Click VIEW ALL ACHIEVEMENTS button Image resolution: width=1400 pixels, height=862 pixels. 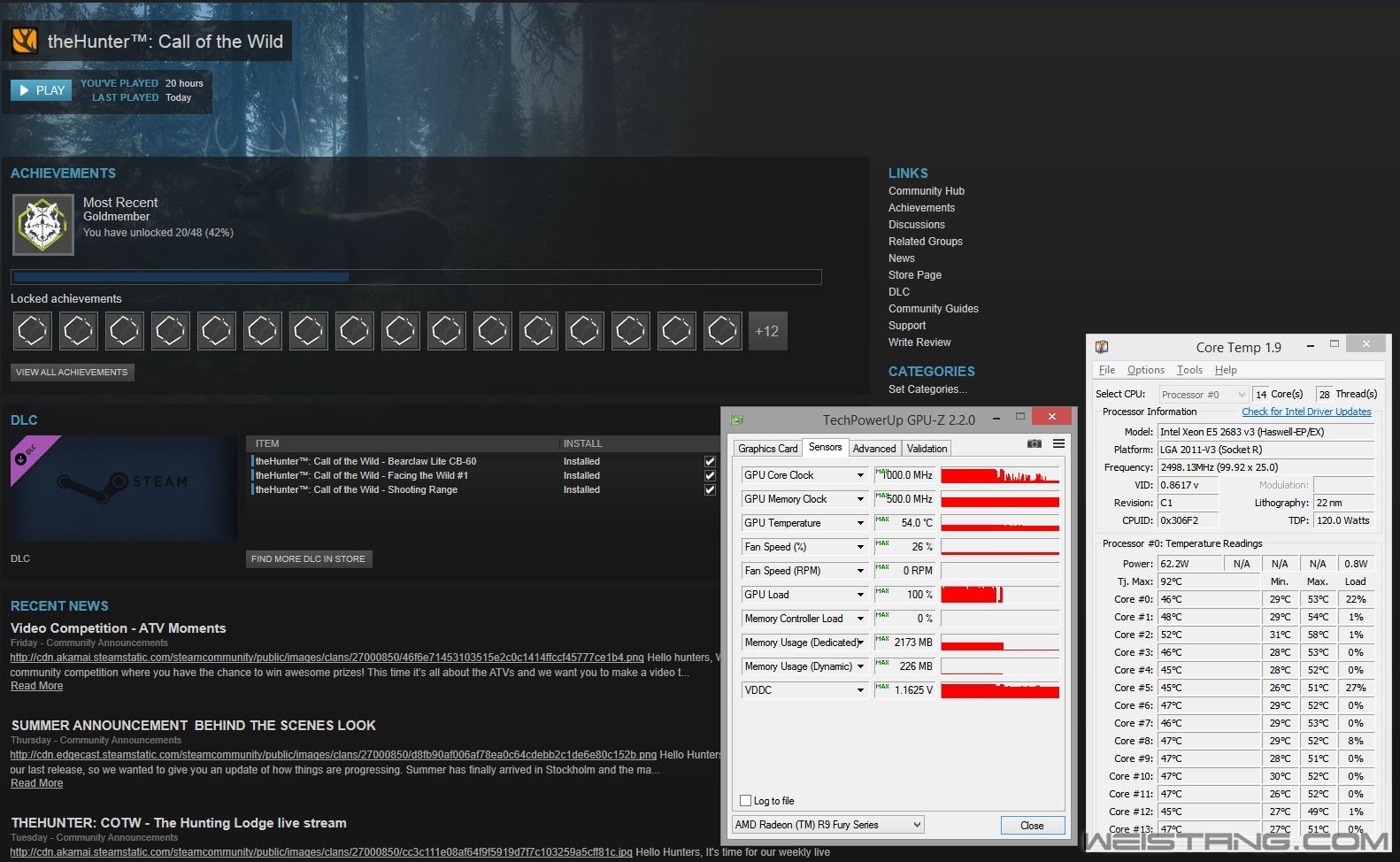[73, 373]
